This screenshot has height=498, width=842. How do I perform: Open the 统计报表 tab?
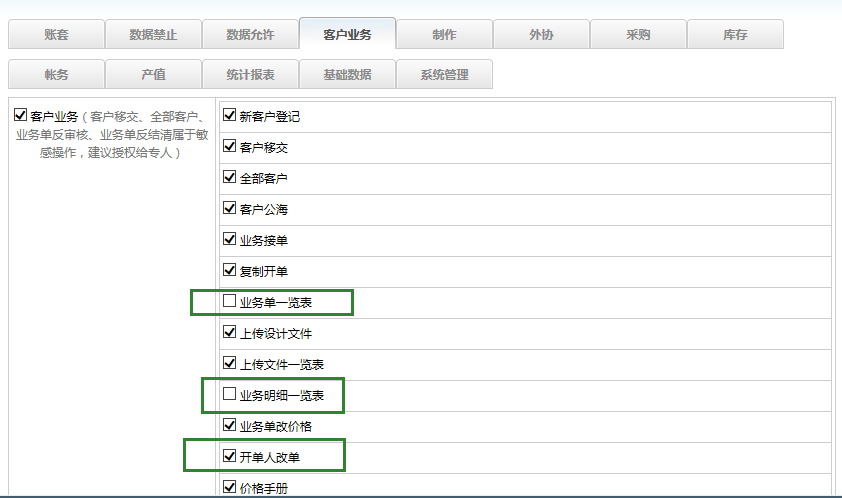click(250, 75)
